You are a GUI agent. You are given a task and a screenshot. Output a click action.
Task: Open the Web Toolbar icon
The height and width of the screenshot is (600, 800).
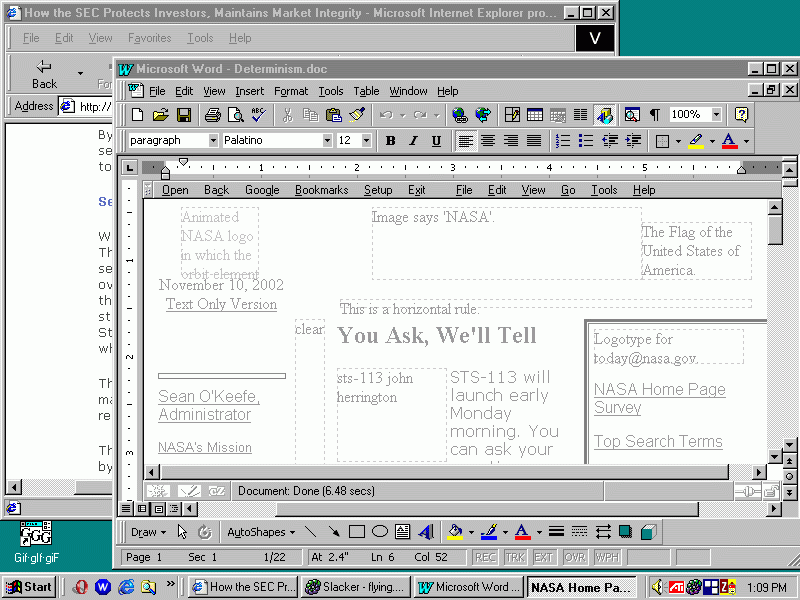point(483,115)
